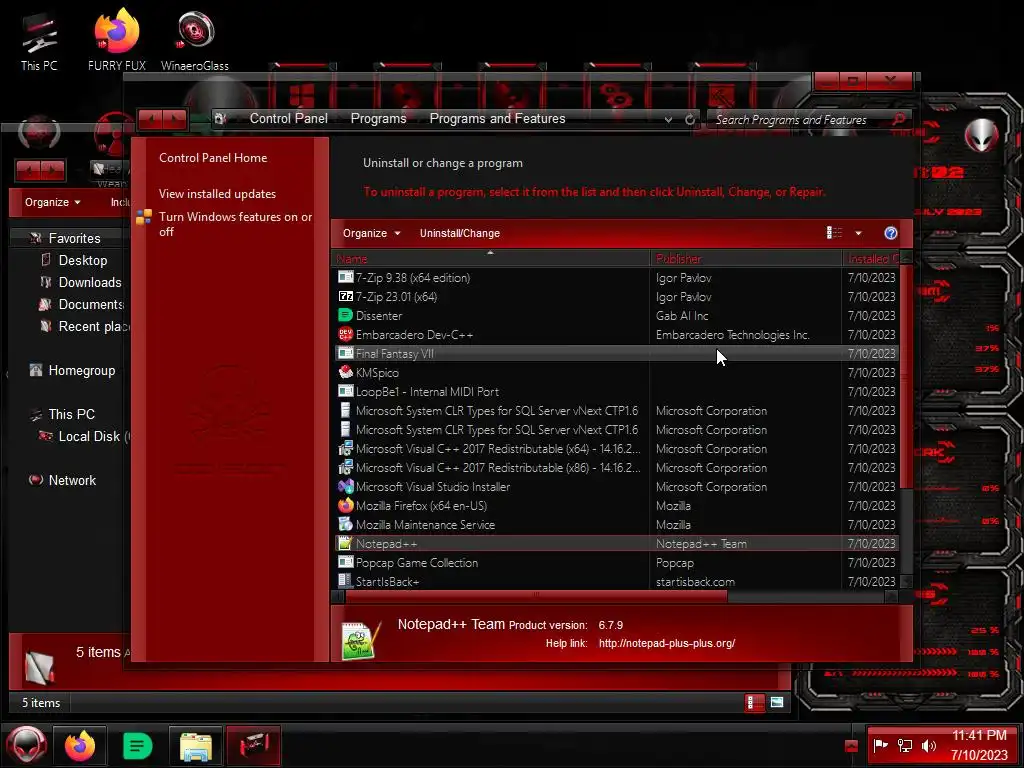Open File Explorer from the taskbar
Viewport: 1024px width, 768px height.
(x=195, y=745)
